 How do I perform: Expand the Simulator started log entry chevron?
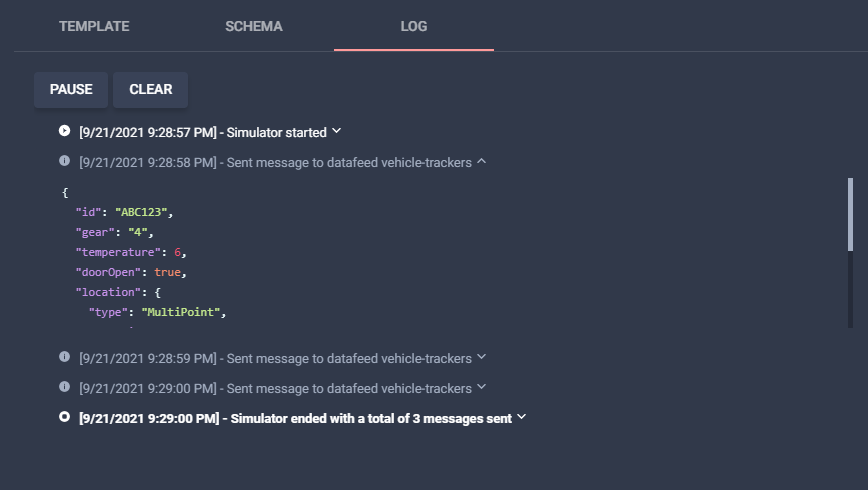337,132
